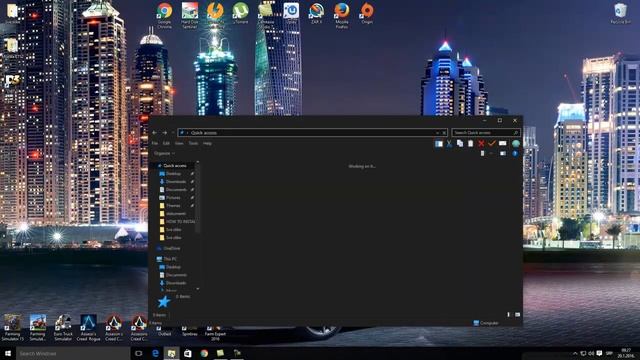This screenshot has height=360, width=640.
Task: Open Chrome from the taskbar
Action: pos(204,353)
